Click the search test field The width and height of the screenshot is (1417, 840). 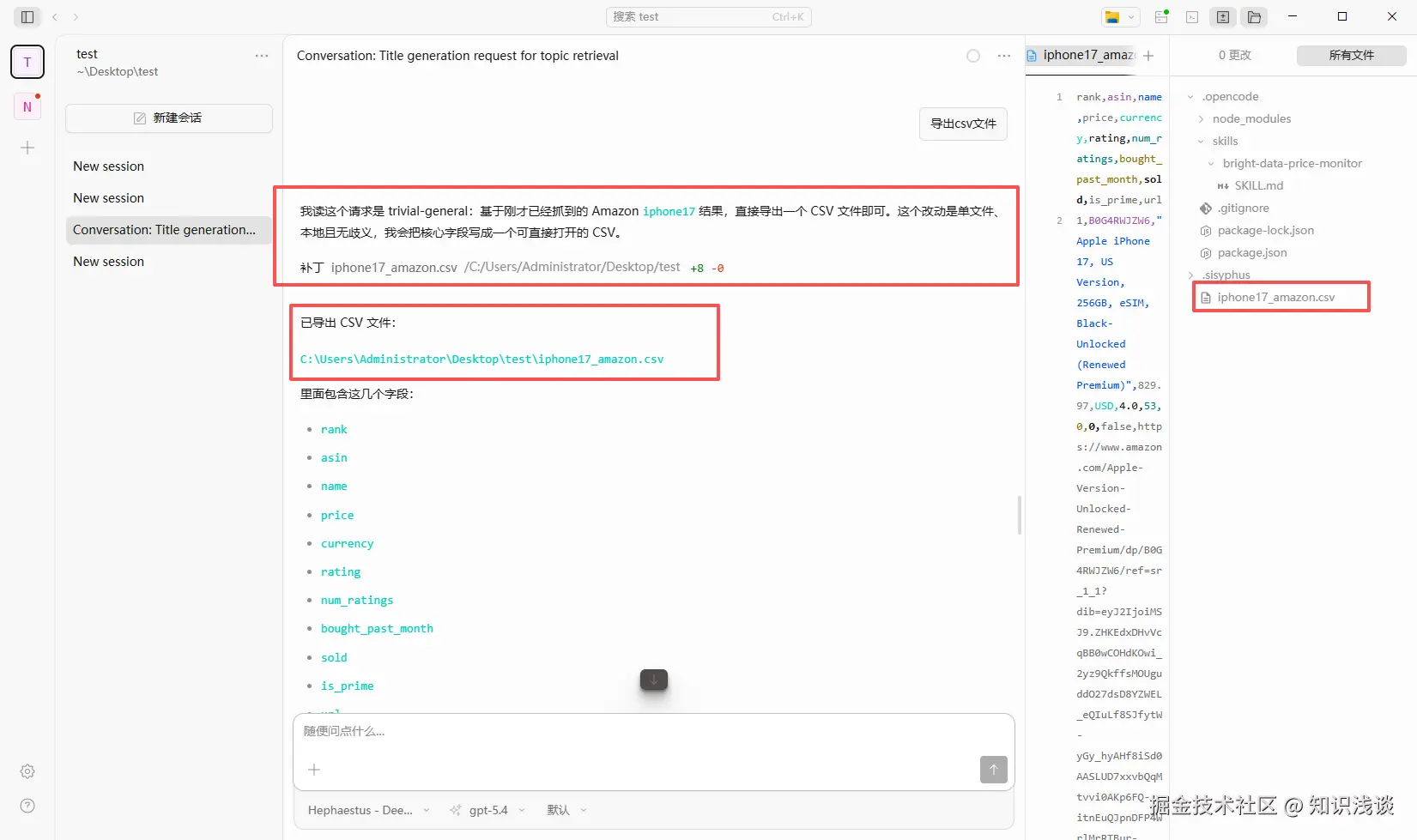[x=709, y=16]
